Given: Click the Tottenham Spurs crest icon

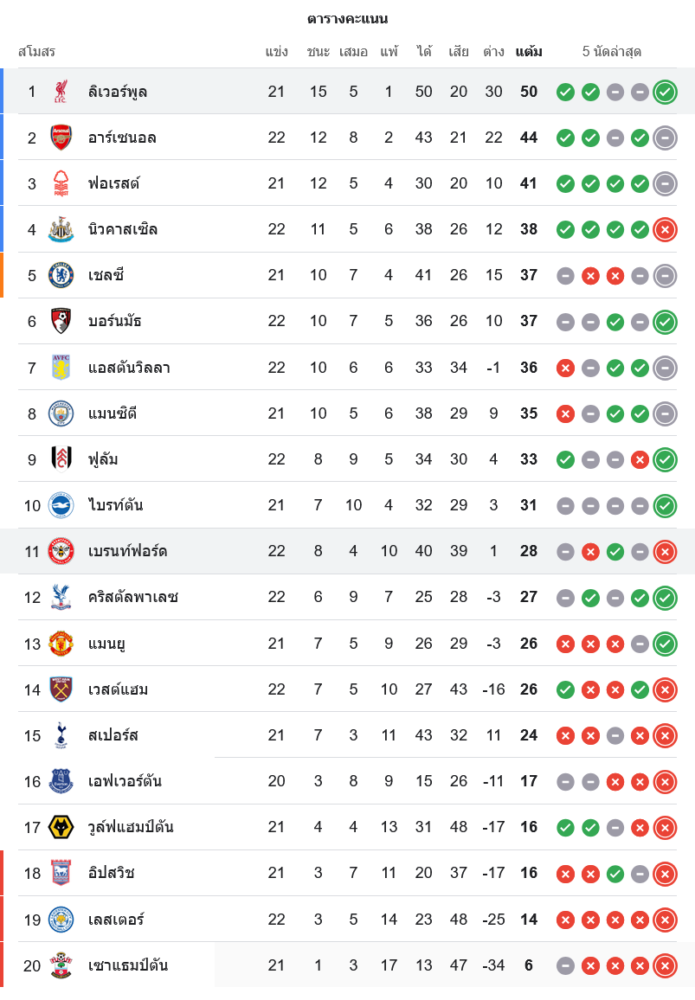Looking at the screenshot, I should (61, 736).
